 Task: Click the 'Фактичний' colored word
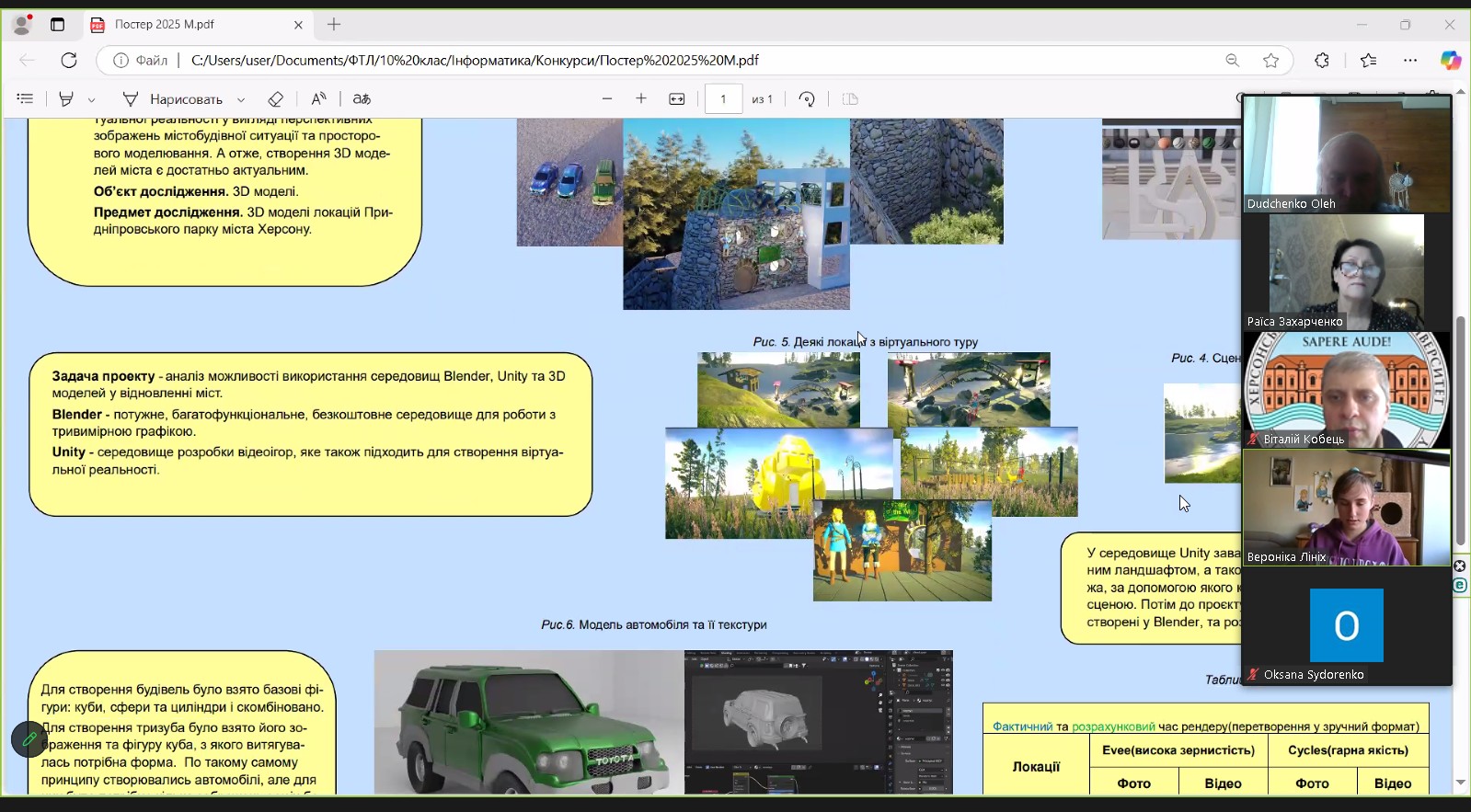point(1022,726)
